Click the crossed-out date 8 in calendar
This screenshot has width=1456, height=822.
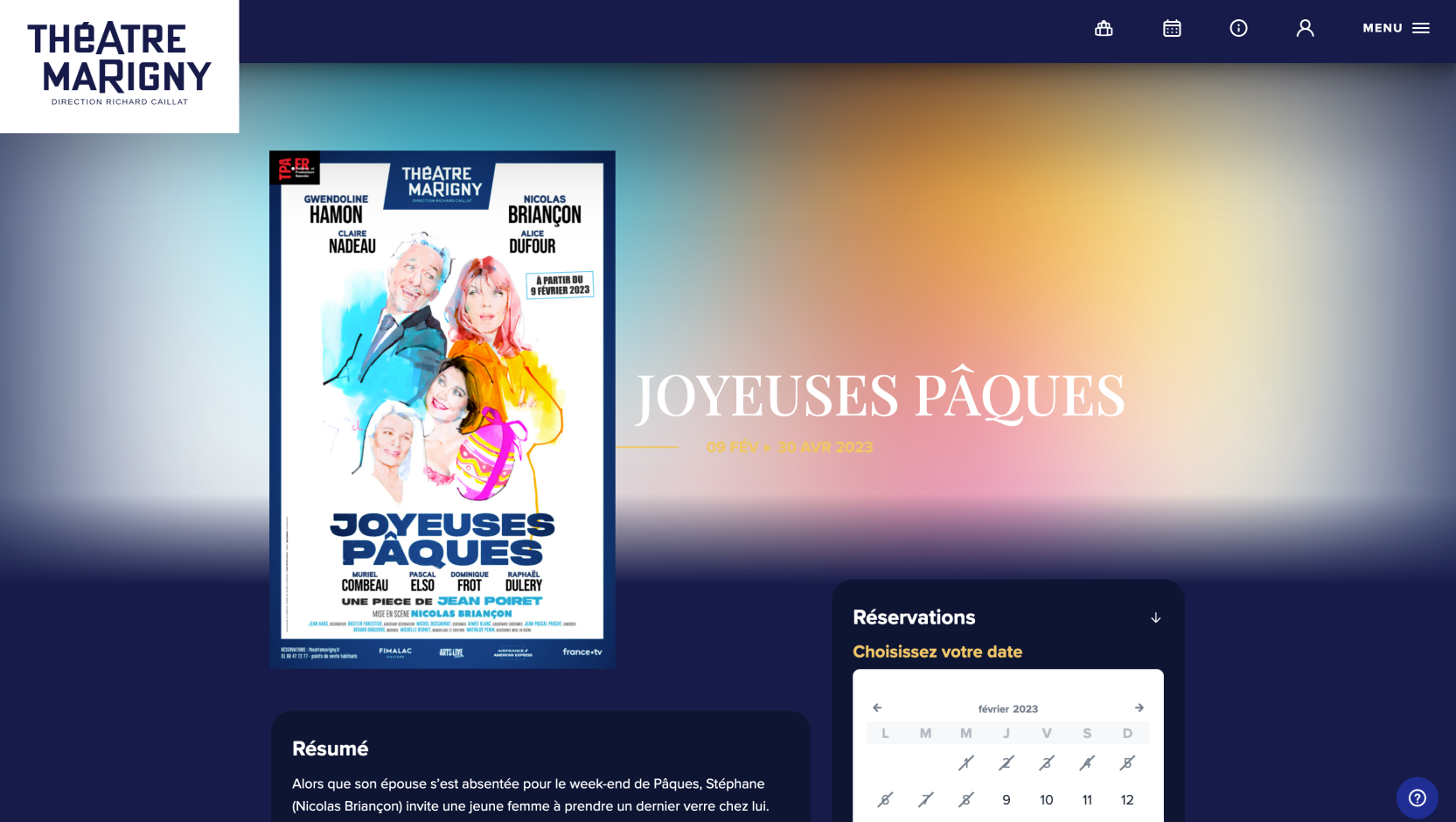click(966, 799)
